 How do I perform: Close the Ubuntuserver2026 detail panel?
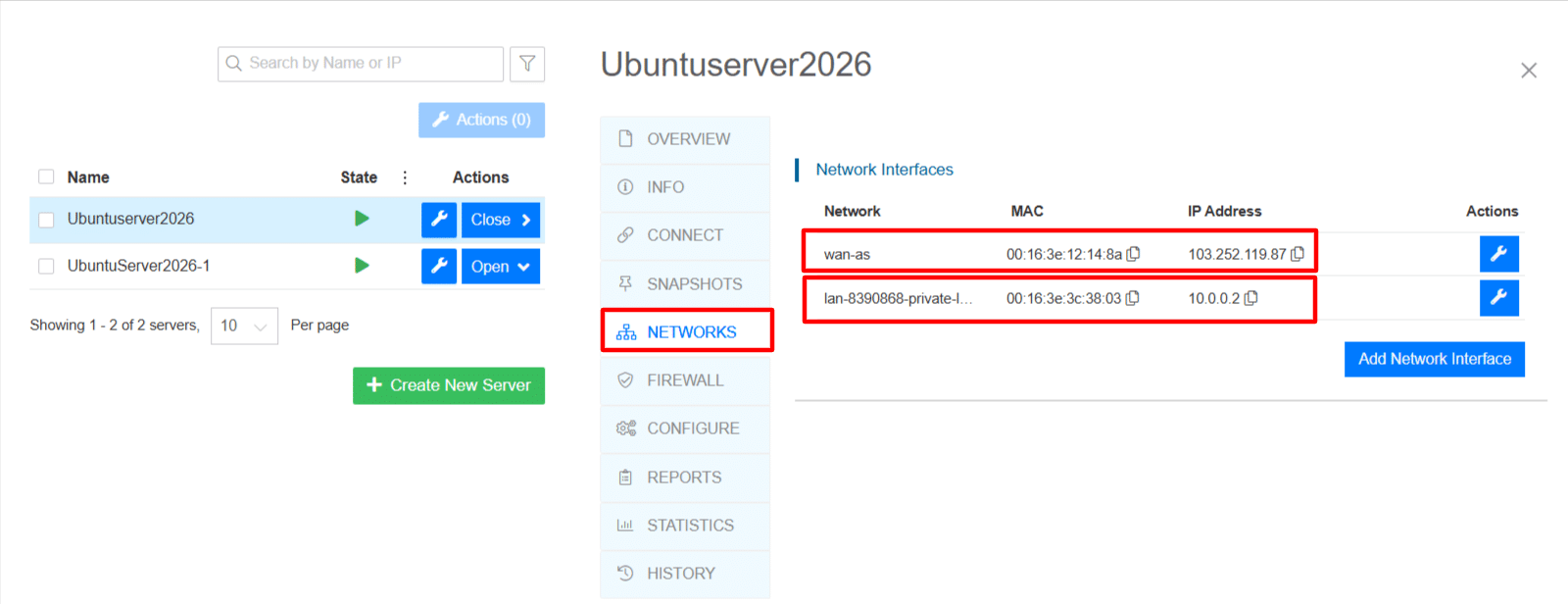pos(1529,71)
